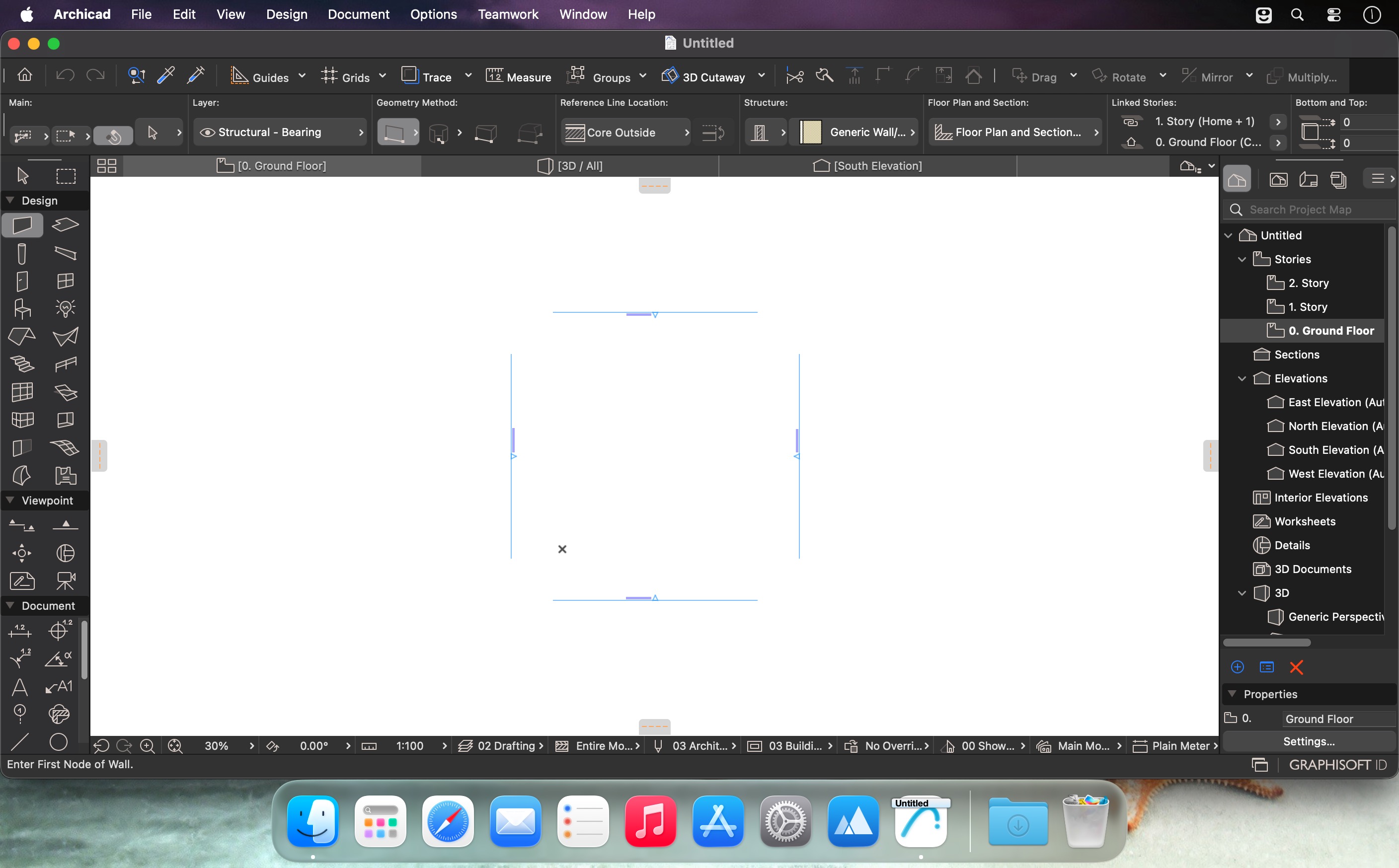Click the Trim scissors icon
1399x868 pixels.
tap(795, 76)
